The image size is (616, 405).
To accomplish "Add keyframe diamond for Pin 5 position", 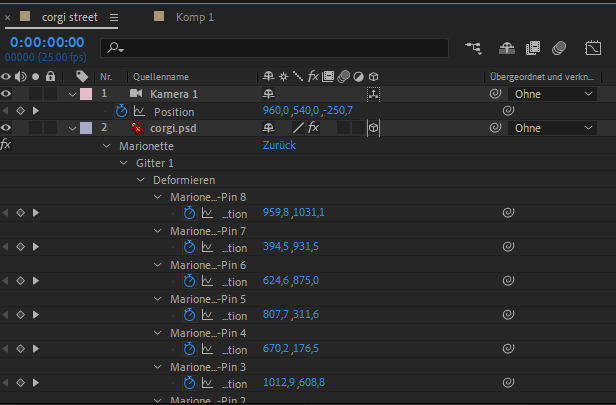I will 20,315.
